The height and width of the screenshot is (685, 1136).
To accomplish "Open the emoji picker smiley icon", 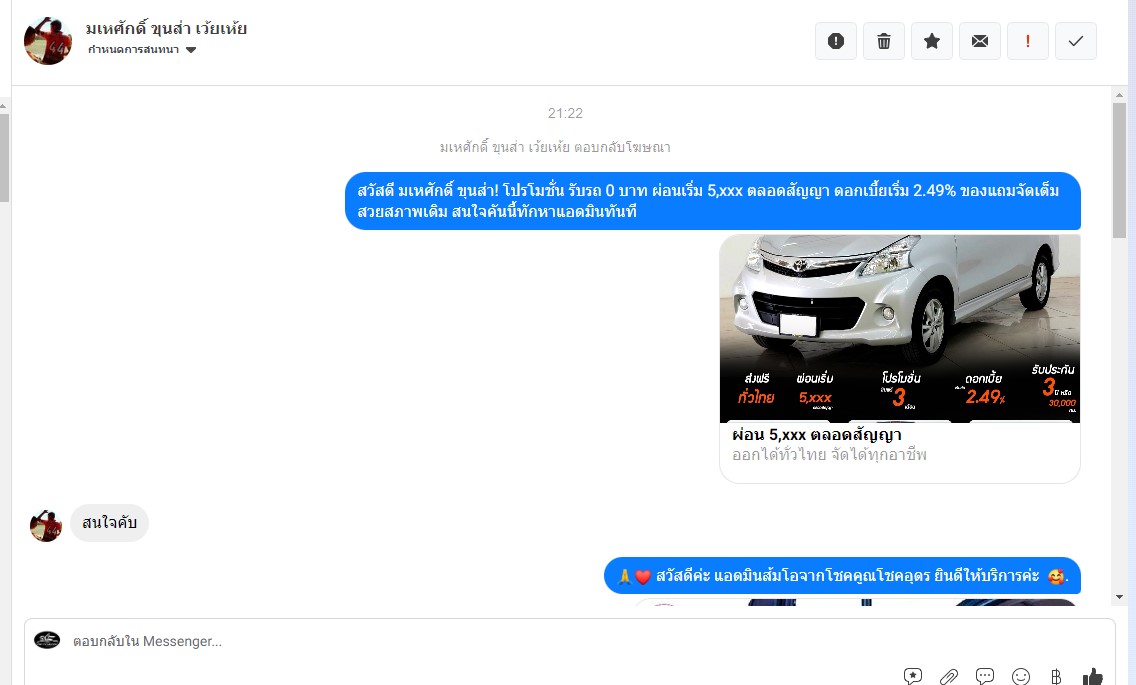I will (1021, 677).
